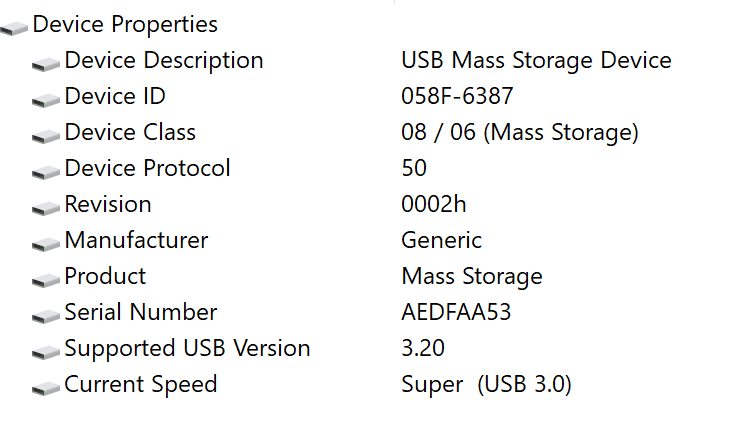This screenshot has height=434, width=752.
Task: Click the serial number value AEDFAA53
Action: click(456, 312)
